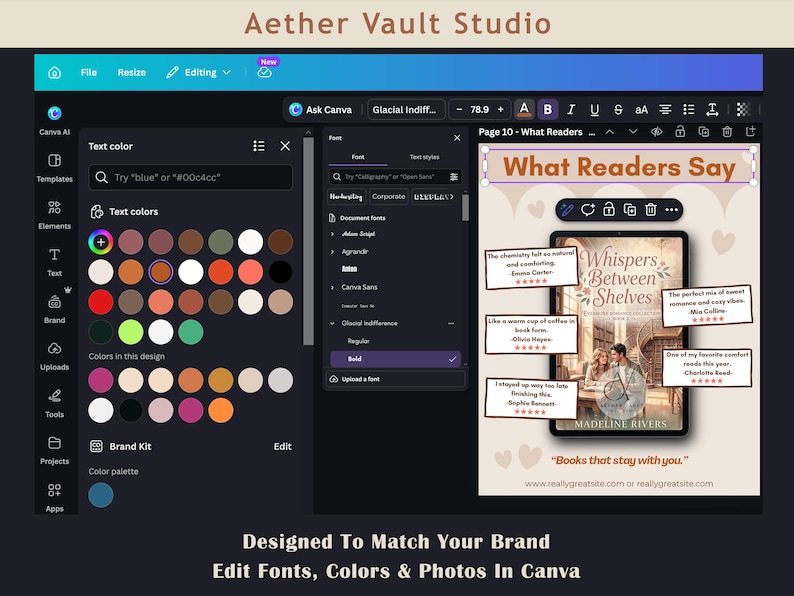
Task: Toggle the lock page icon in page header
Action: pos(680,132)
